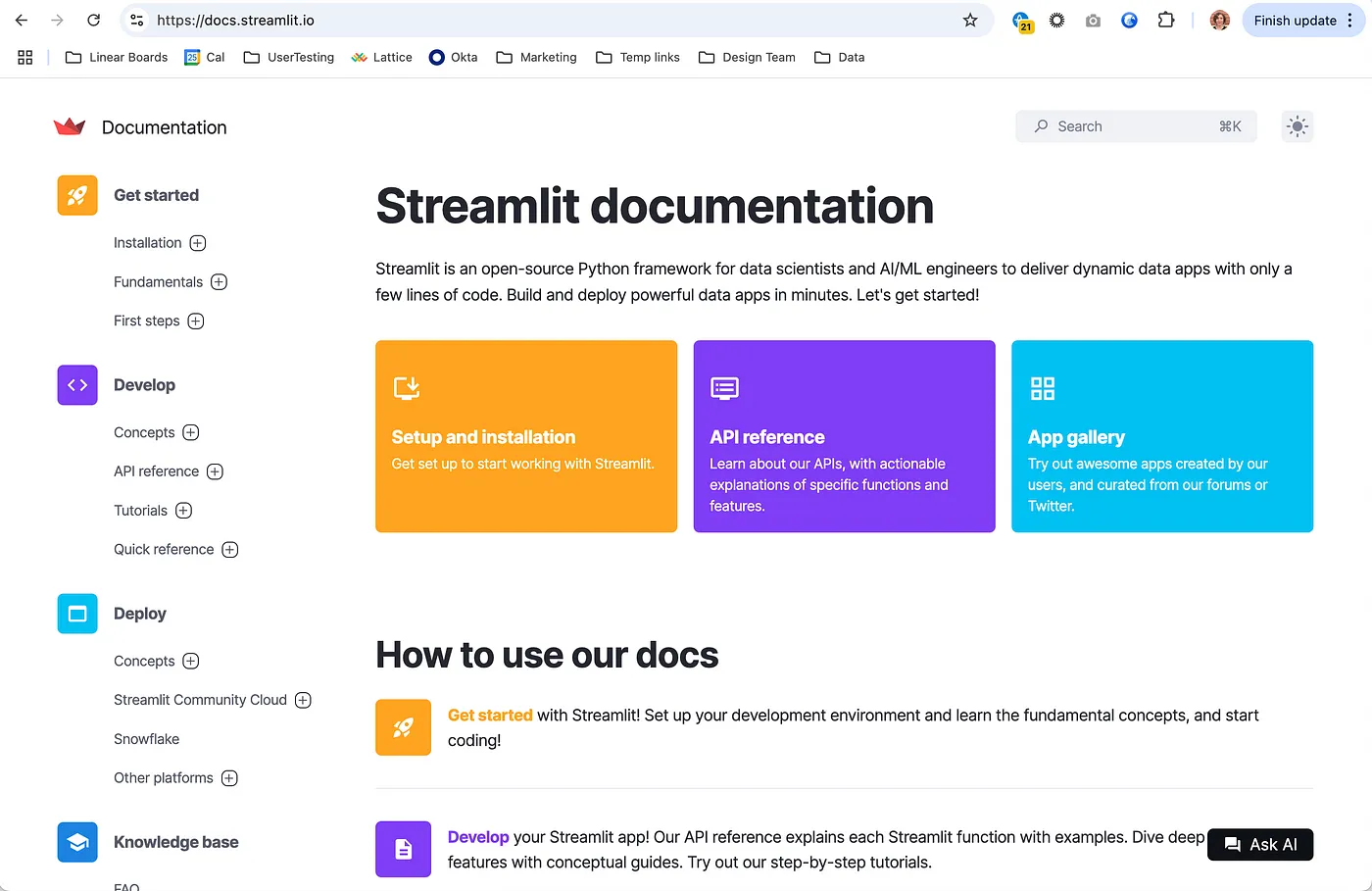
Task: Open the Okta bookmark
Action: tap(454, 57)
